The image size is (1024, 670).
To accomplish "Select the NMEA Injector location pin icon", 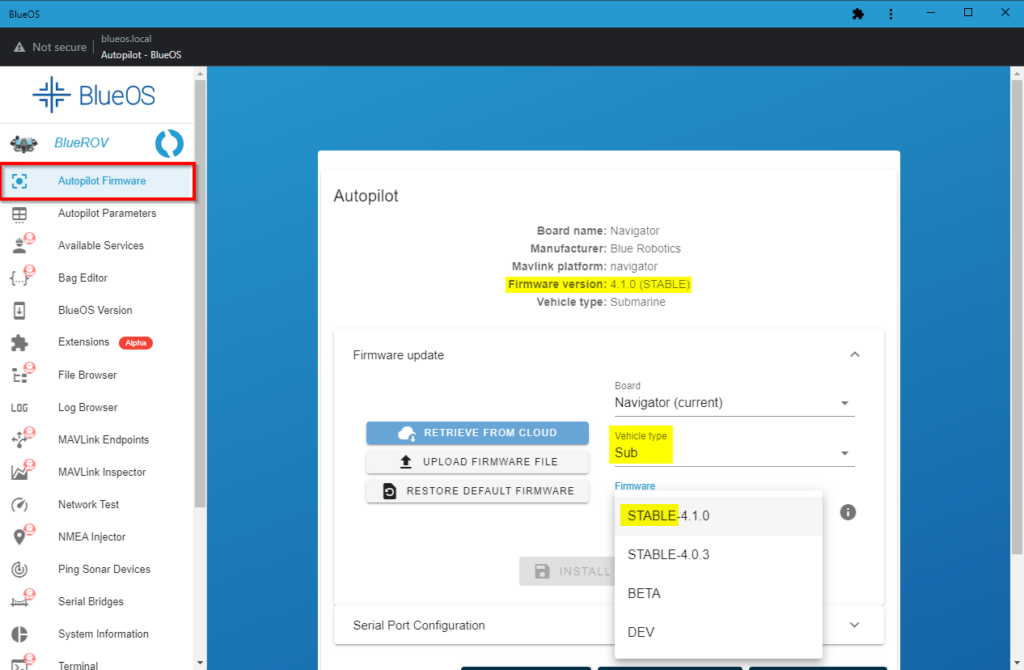I will 19,537.
